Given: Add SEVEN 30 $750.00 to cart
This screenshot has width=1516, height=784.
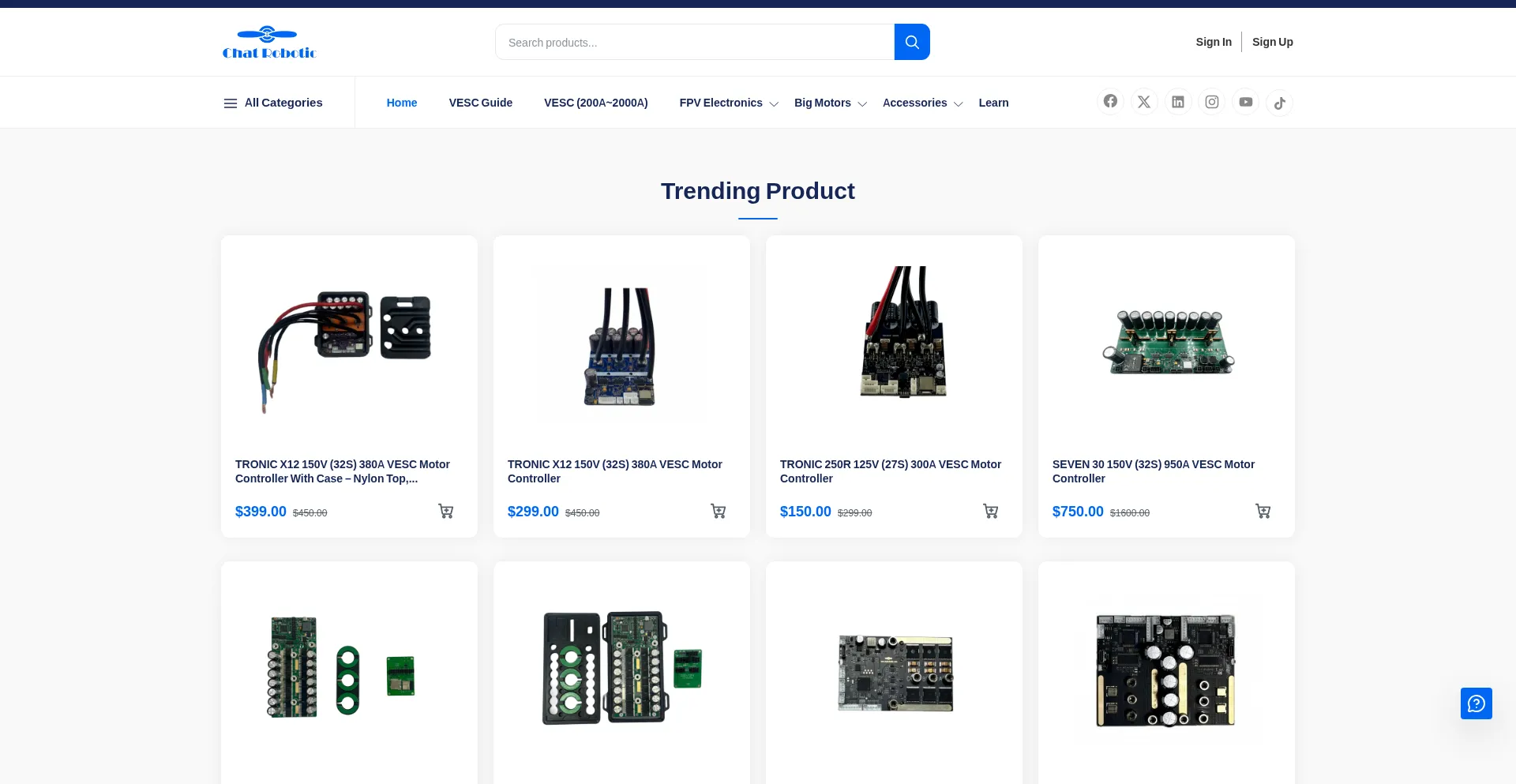Looking at the screenshot, I should (1263, 512).
